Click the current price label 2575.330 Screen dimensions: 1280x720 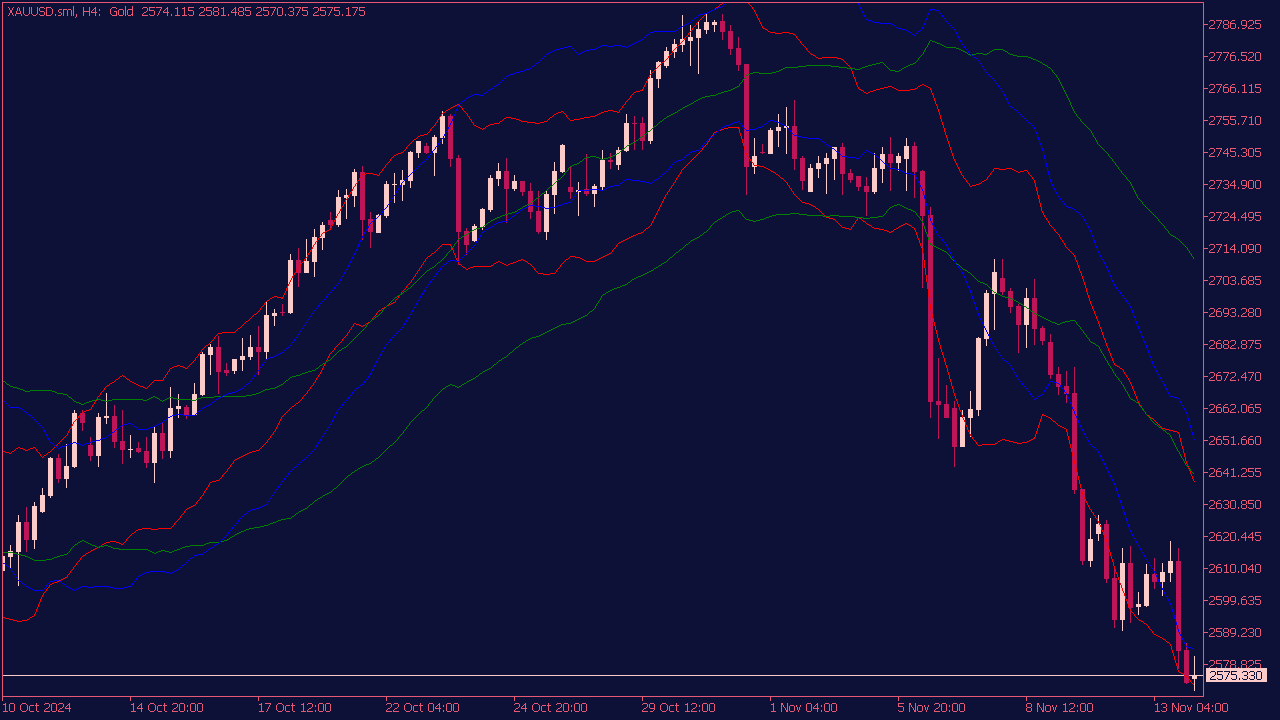pos(1237,676)
